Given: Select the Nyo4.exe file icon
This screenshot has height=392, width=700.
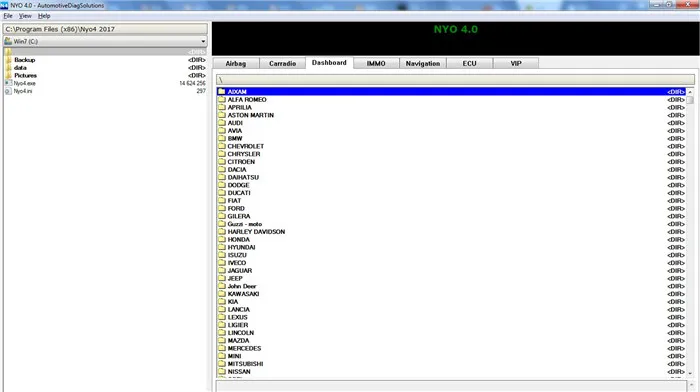Looking at the screenshot, I should pyautogui.click(x=8, y=83).
